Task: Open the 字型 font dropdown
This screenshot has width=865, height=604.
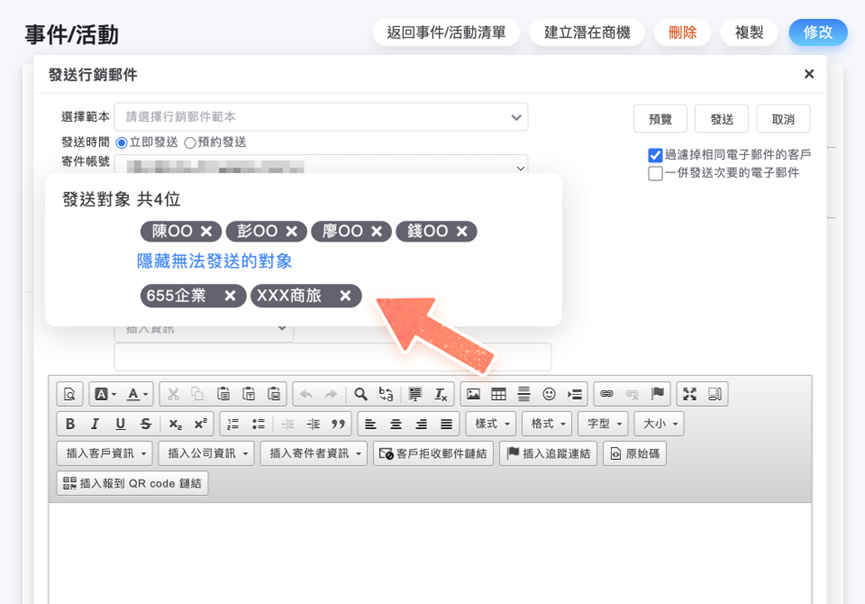Action: coord(603,424)
